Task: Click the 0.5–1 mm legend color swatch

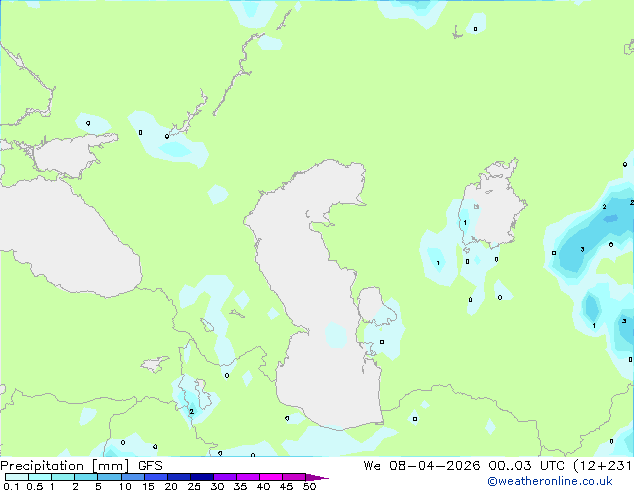Action: [40, 477]
